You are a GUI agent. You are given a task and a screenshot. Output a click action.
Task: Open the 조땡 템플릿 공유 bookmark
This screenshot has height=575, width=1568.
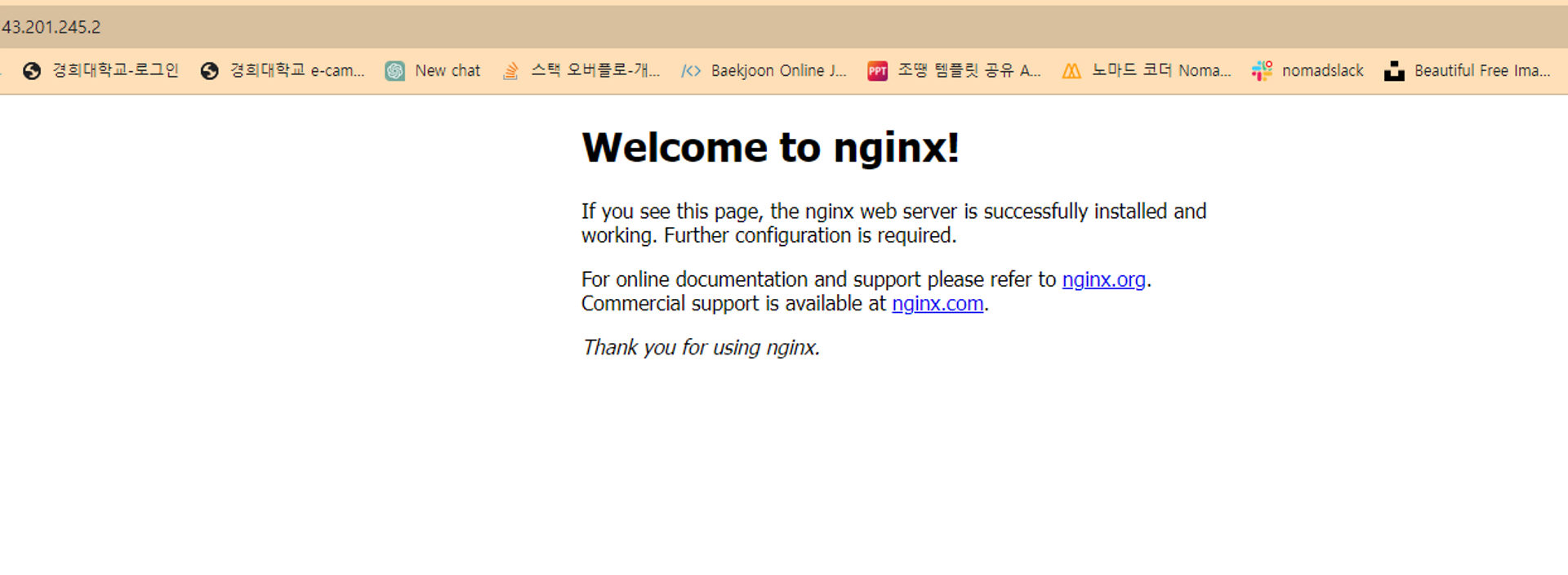(x=969, y=70)
